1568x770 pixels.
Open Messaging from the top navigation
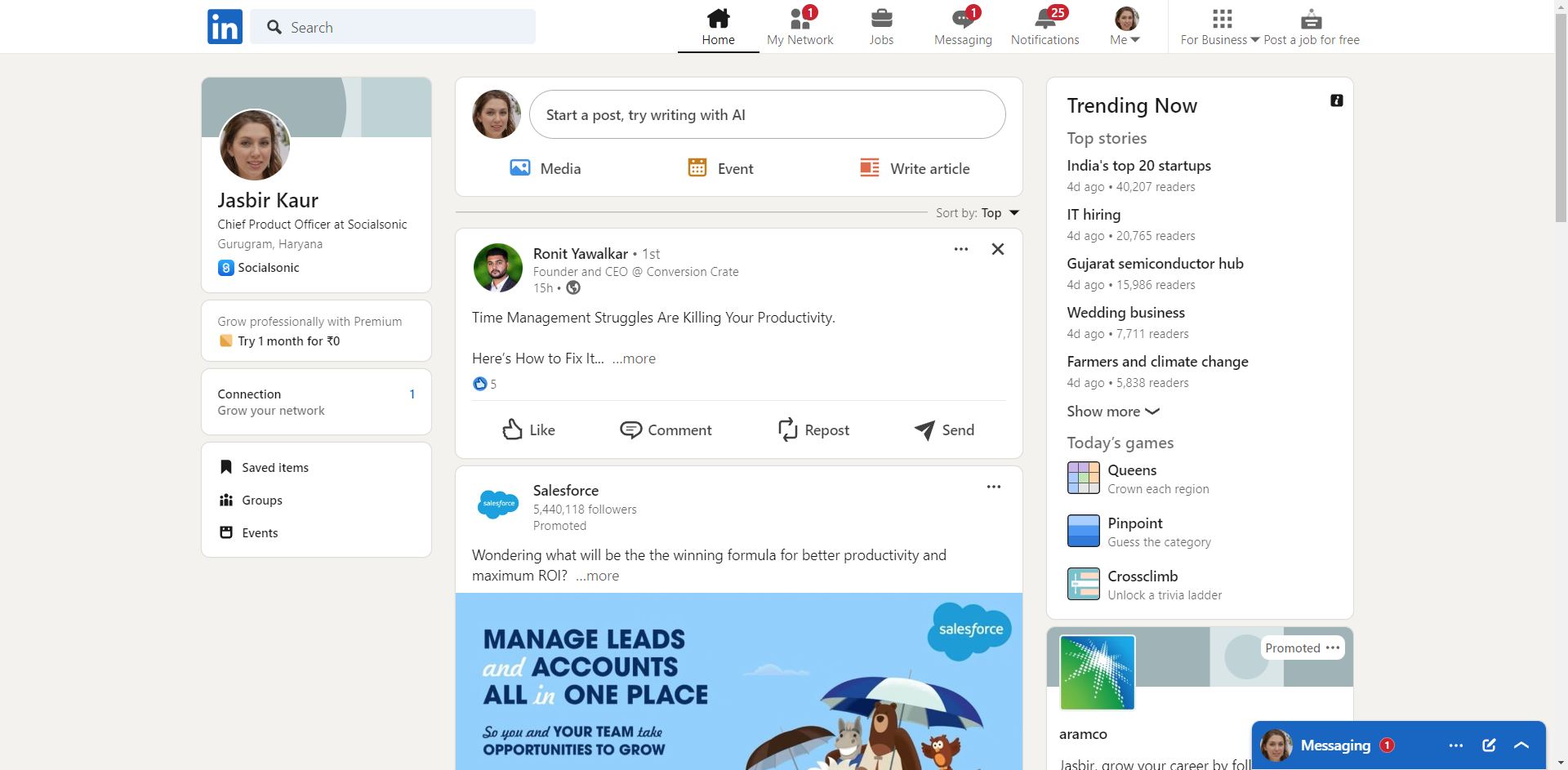pyautogui.click(x=963, y=27)
